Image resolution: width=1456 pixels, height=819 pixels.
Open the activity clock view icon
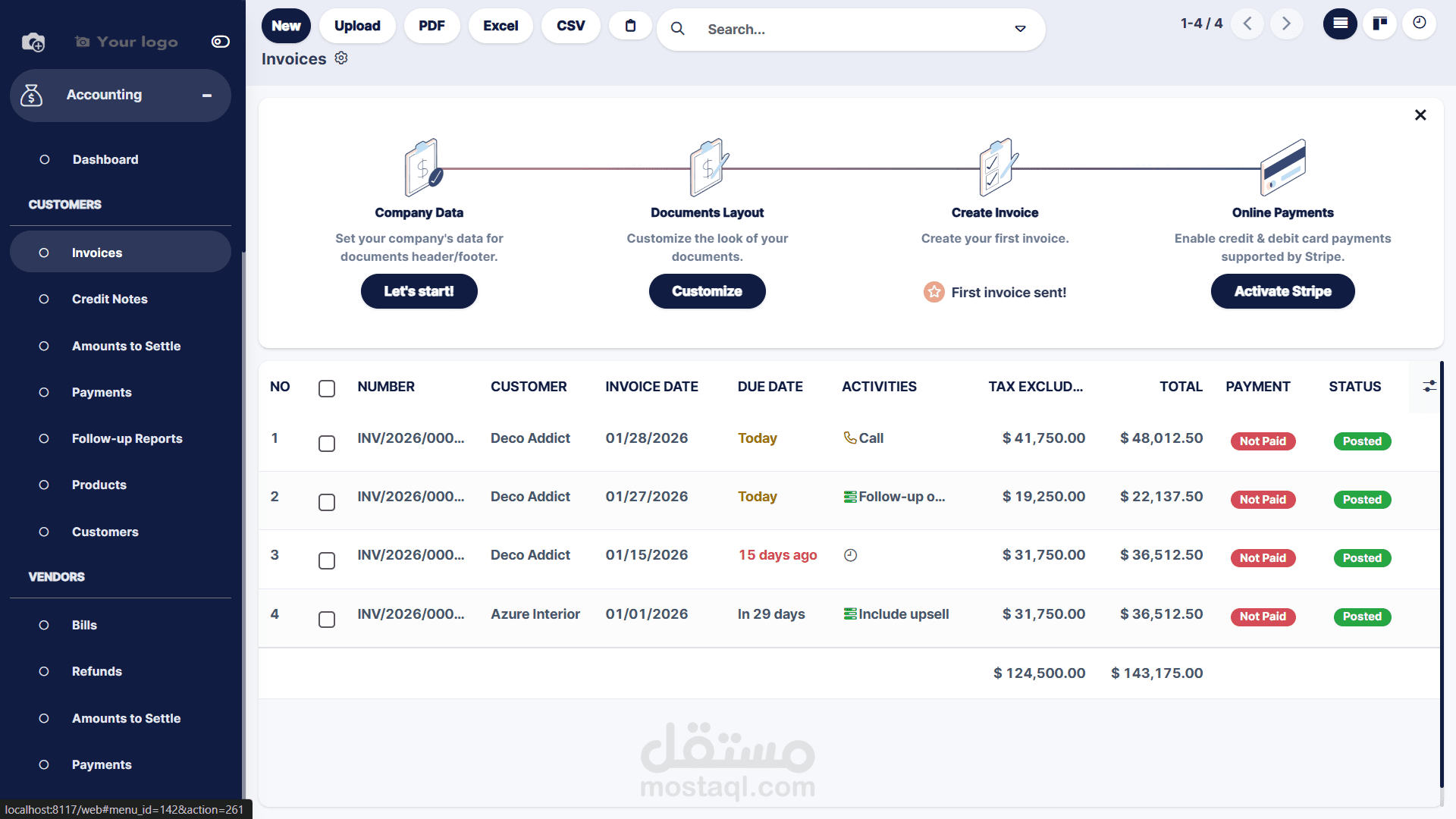pyautogui.click(x=1419, y=24)
